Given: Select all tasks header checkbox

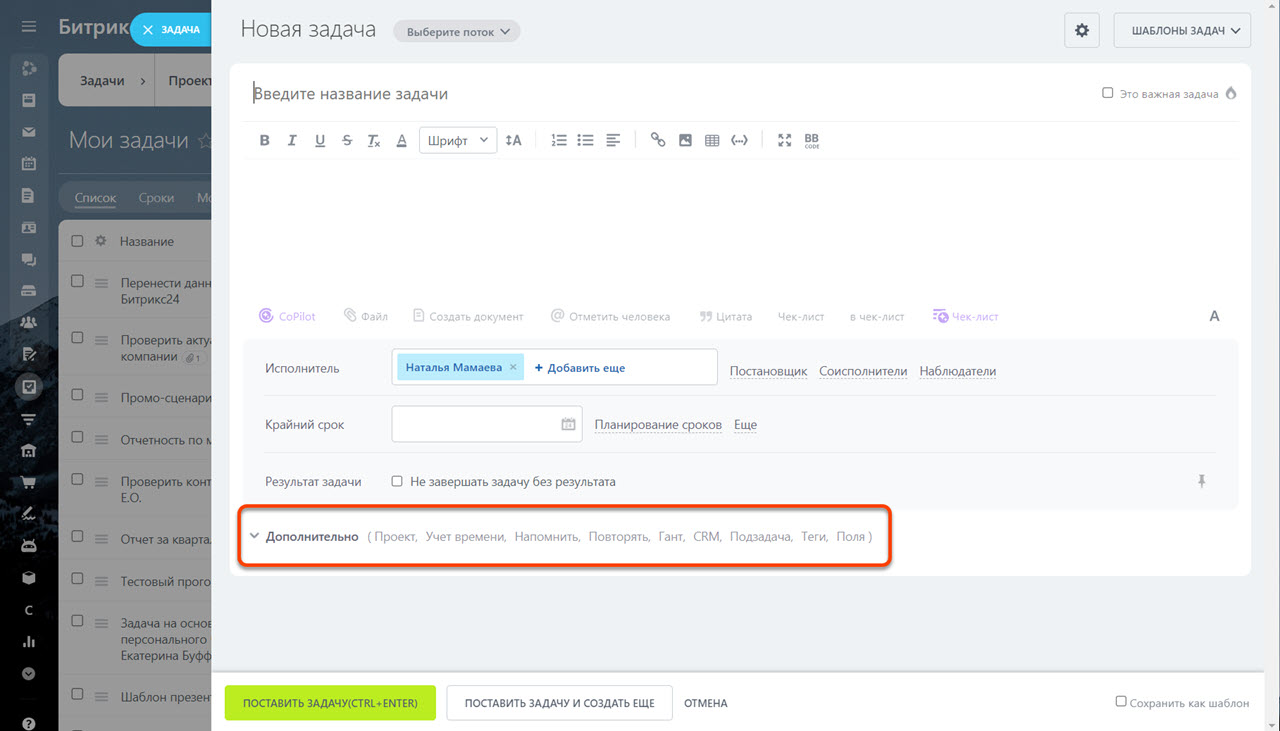Looking at the screenshot, I should (x=77, y=240).
